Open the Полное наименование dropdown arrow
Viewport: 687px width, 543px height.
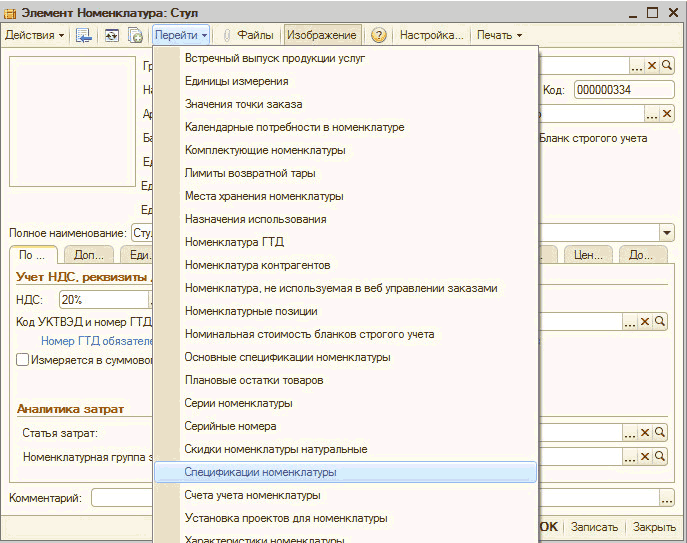[667, 233]
